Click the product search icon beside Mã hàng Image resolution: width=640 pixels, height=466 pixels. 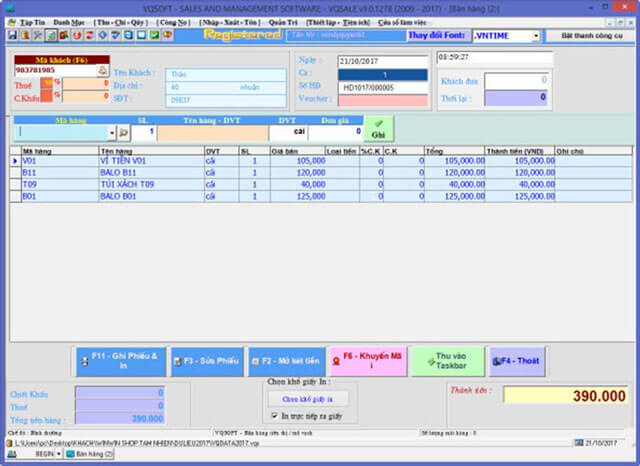point(124,132)
